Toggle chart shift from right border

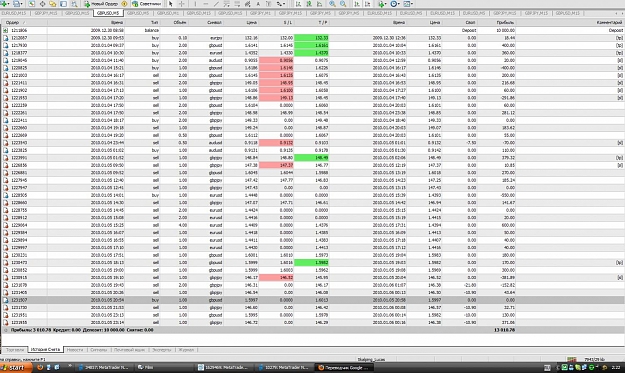367,4
